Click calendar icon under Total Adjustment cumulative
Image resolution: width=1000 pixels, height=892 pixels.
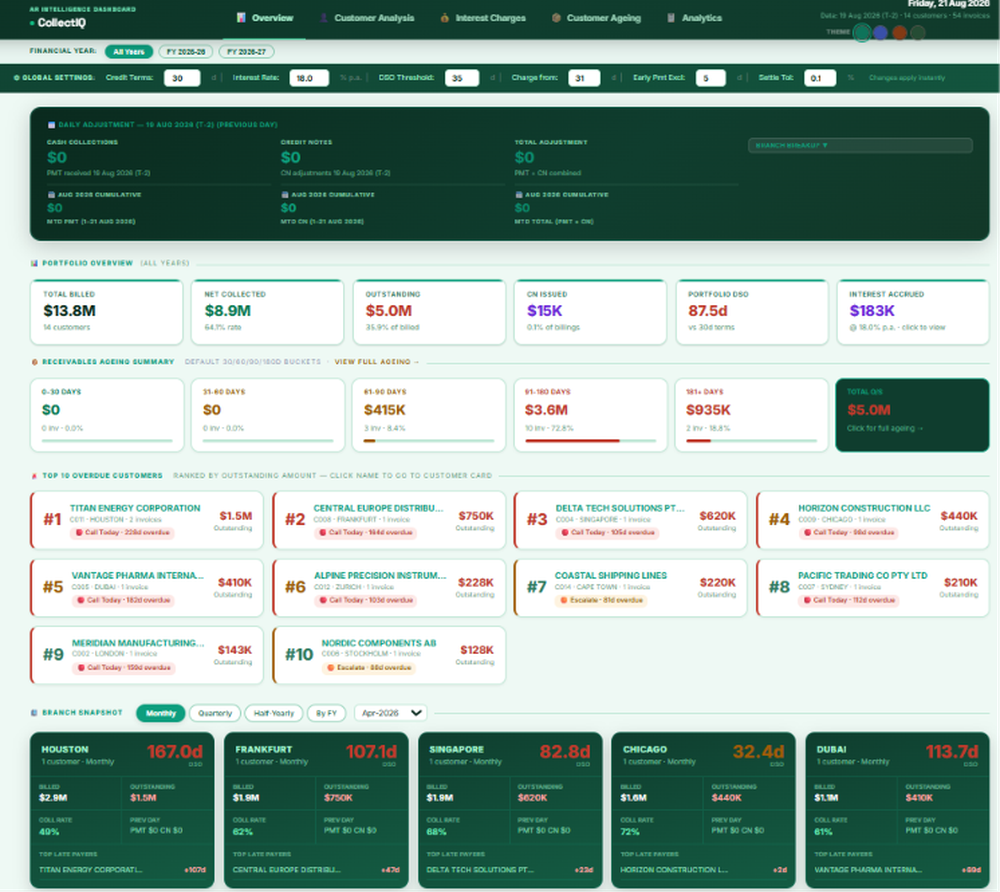[519, 194]
